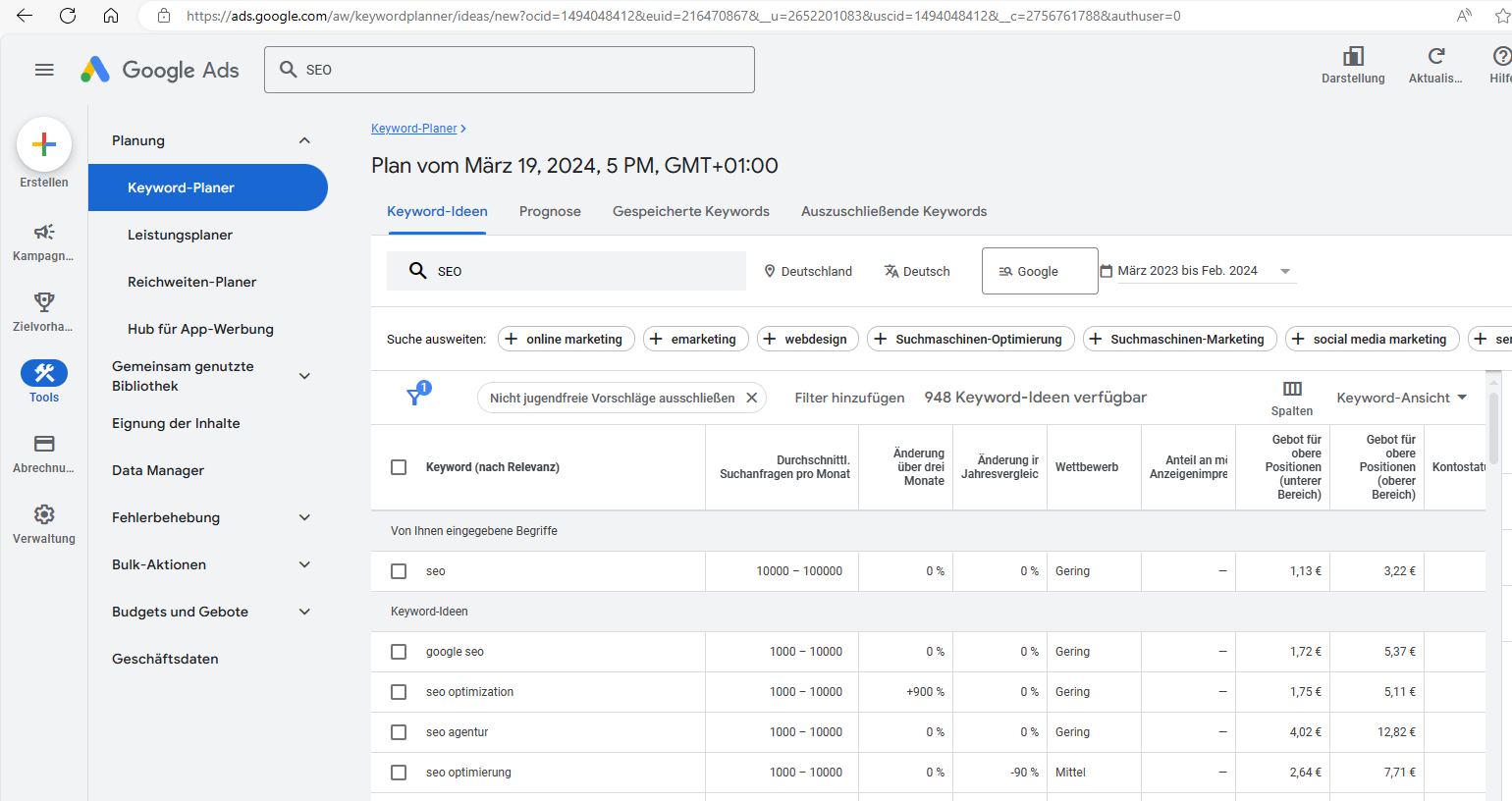This screenshot has width=1512, height=801.
Task: Sort by the Wettbewerb column header
Action: tap(1086, 467)
